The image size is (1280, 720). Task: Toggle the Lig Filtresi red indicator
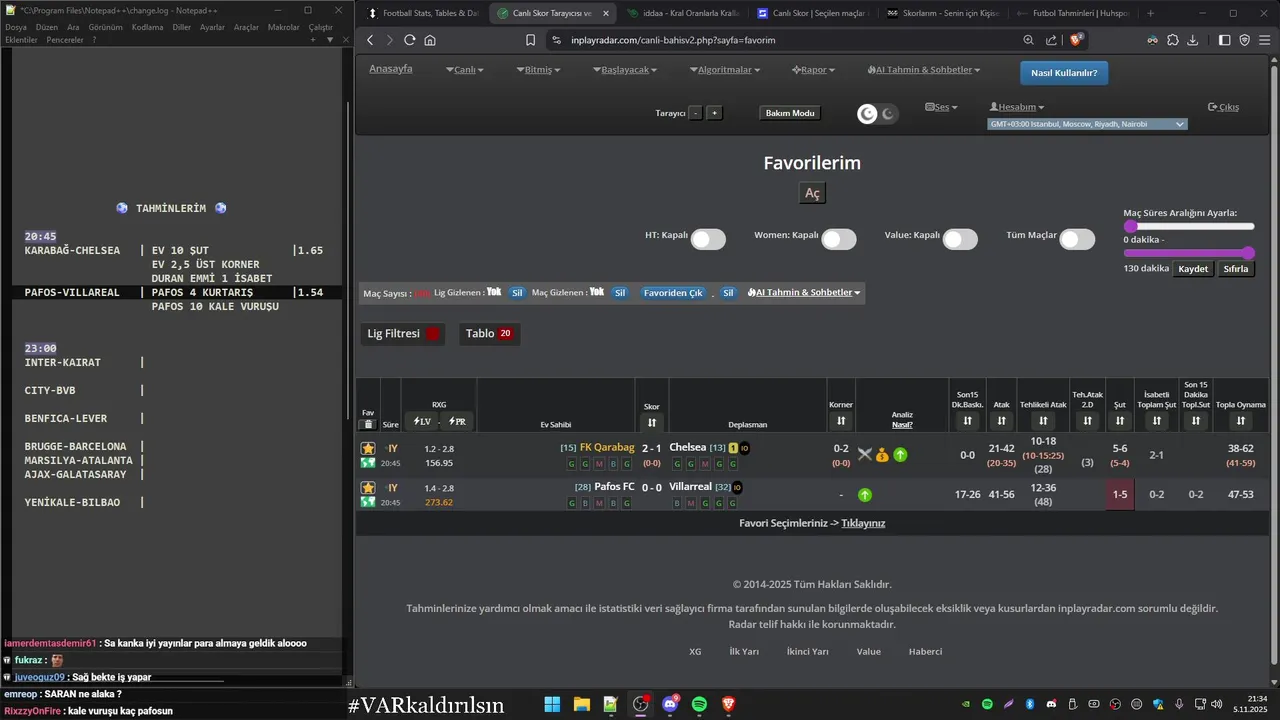[x=432, y=334]
